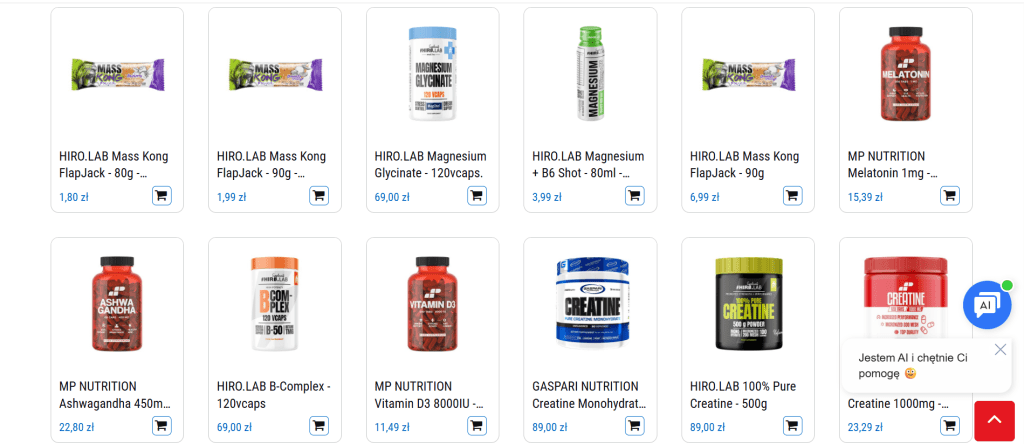Screen dimensions: 1024x444
Task: Open HIRO.LAB 100% Pure Creatine title
Action: point(743,394)
